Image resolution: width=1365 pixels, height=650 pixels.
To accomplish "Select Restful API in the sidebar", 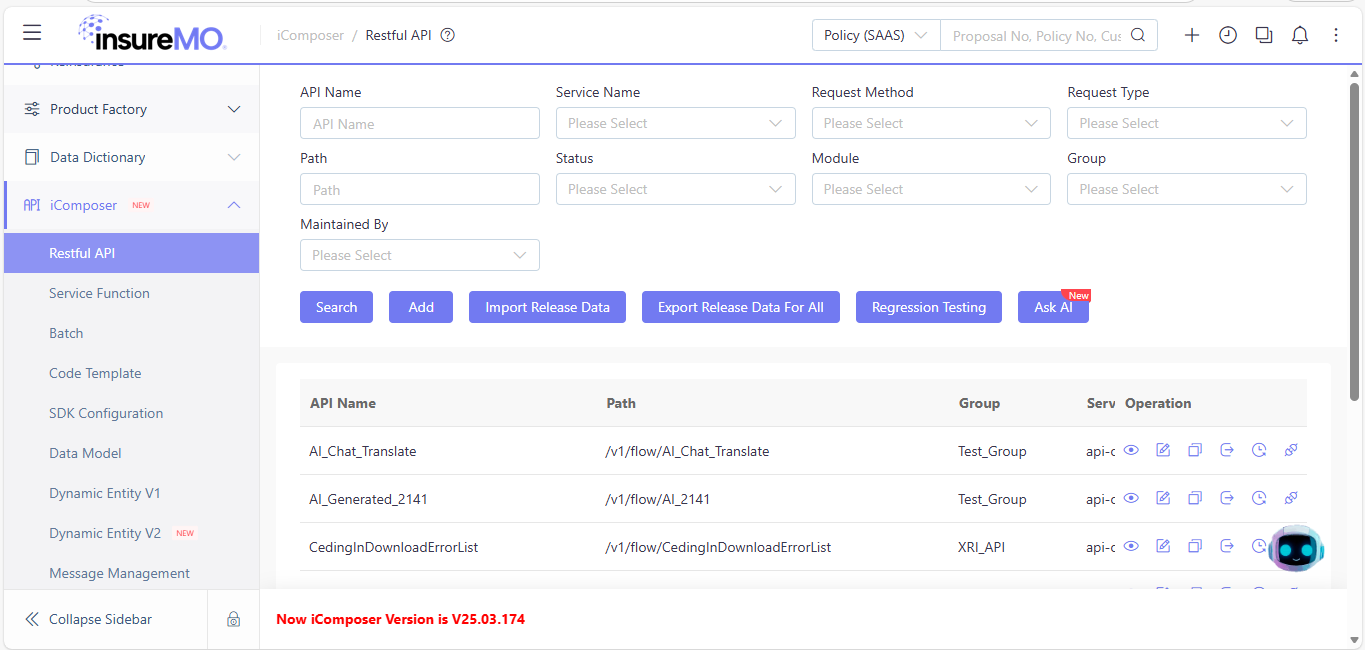I will pos(131,253).
